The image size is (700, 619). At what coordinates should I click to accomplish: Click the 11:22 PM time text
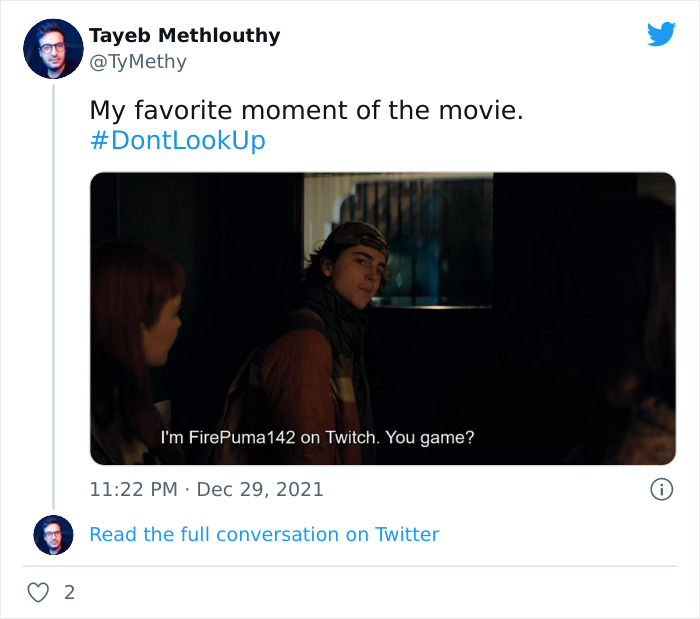point(134,490)
